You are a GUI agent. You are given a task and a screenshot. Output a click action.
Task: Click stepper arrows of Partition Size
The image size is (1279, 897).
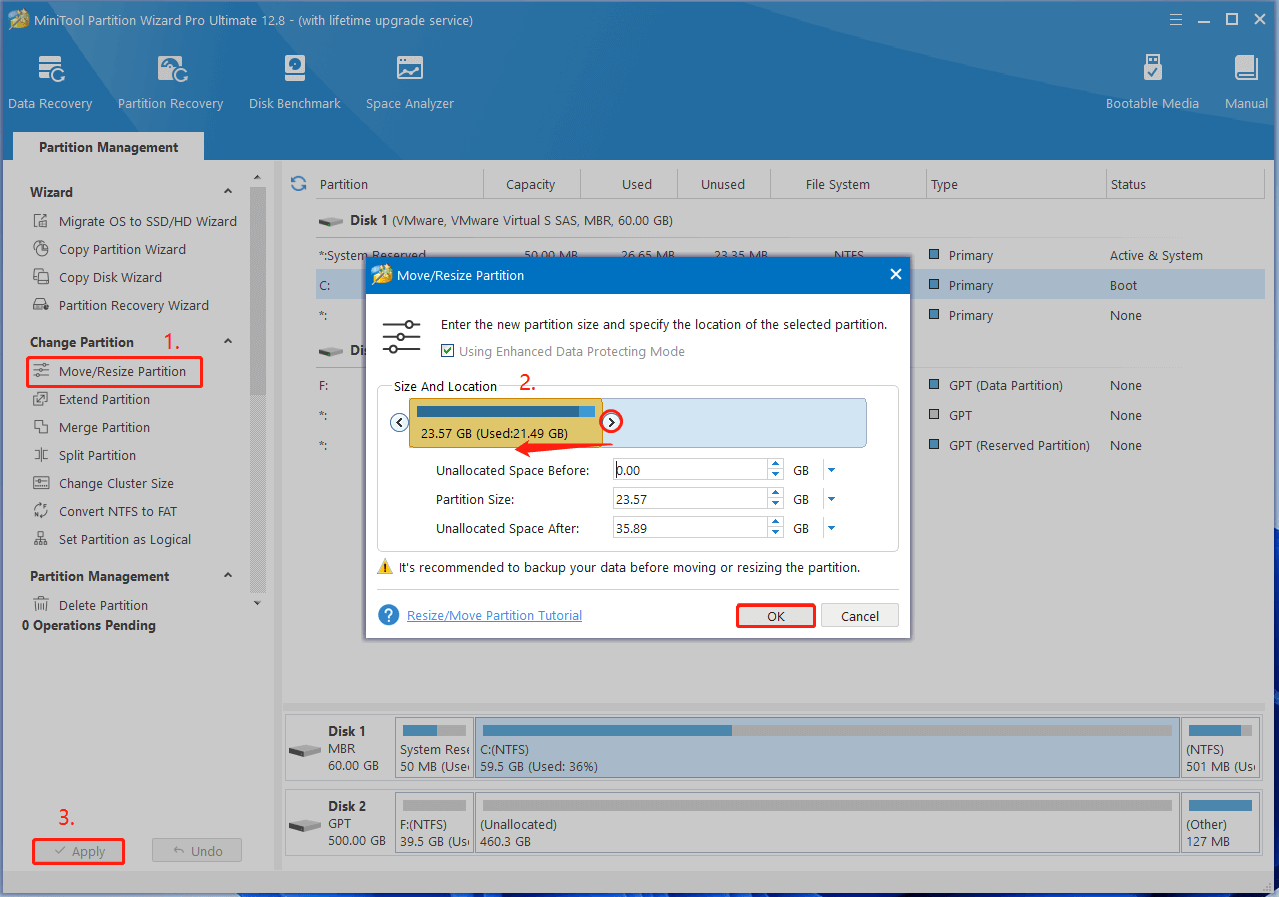point(775,499)
